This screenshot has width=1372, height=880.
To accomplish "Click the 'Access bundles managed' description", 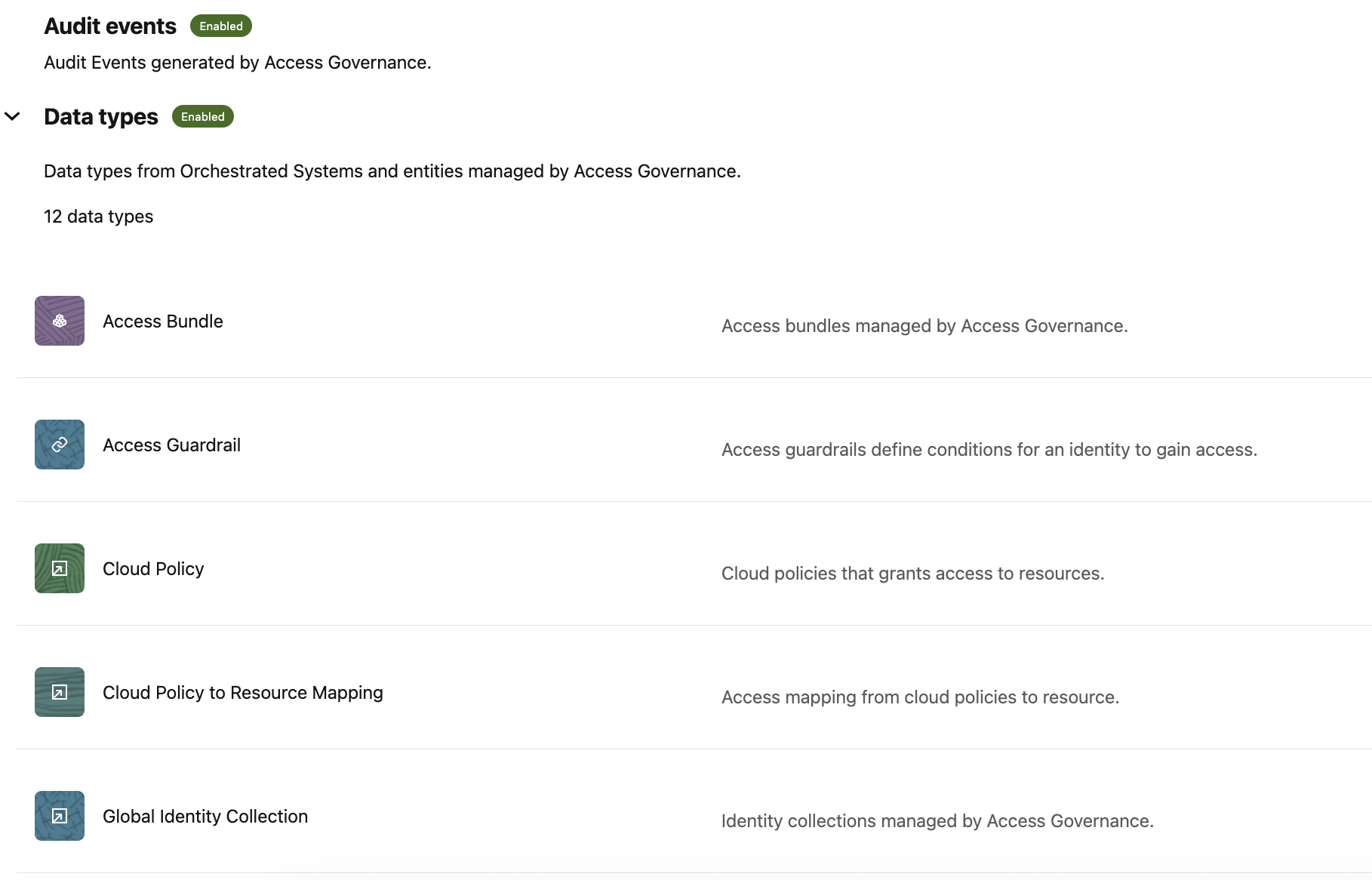I will 924,326.
